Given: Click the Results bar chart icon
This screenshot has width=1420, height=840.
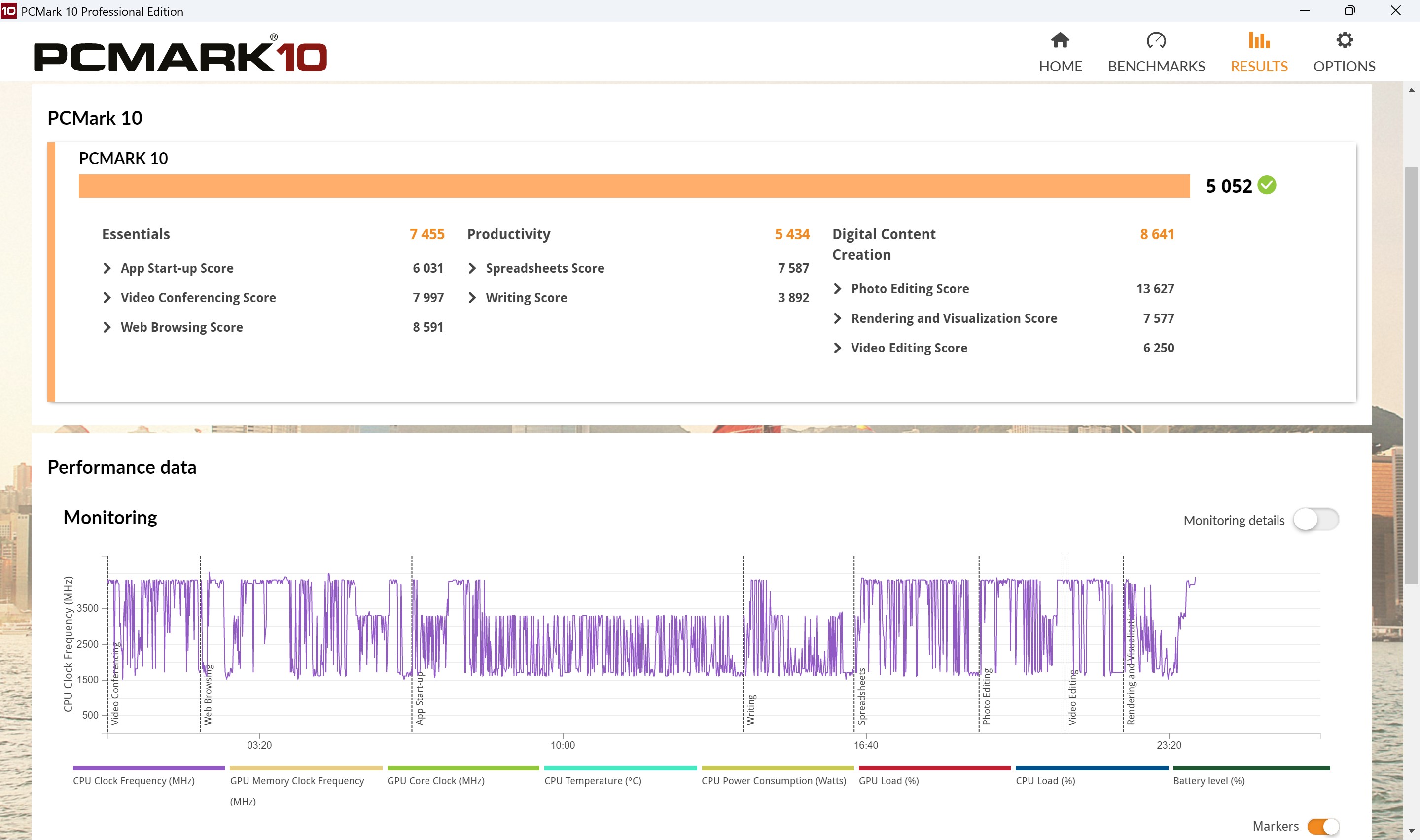Looking at the screenshot, I should point(1259,40).
